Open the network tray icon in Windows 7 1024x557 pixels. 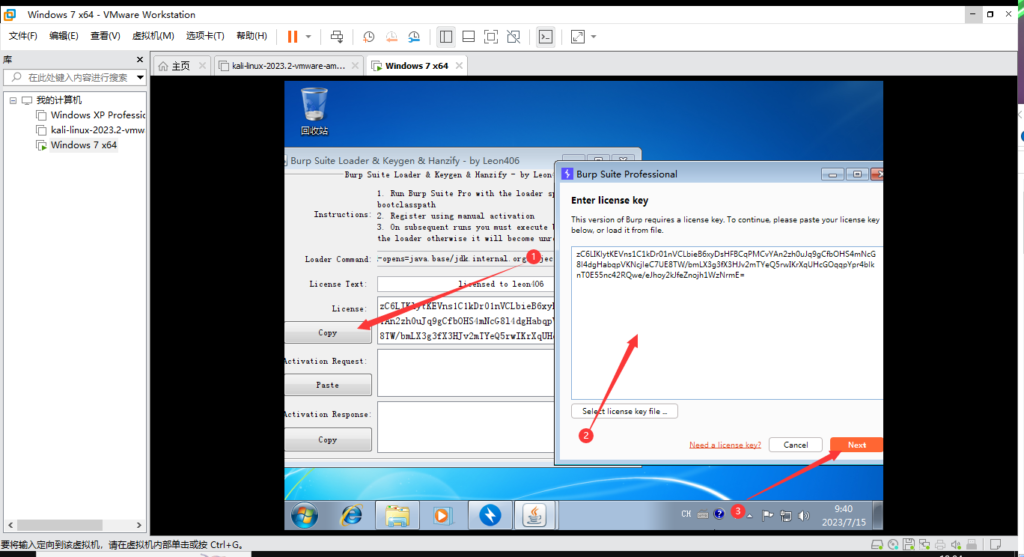tap(786, 516)
